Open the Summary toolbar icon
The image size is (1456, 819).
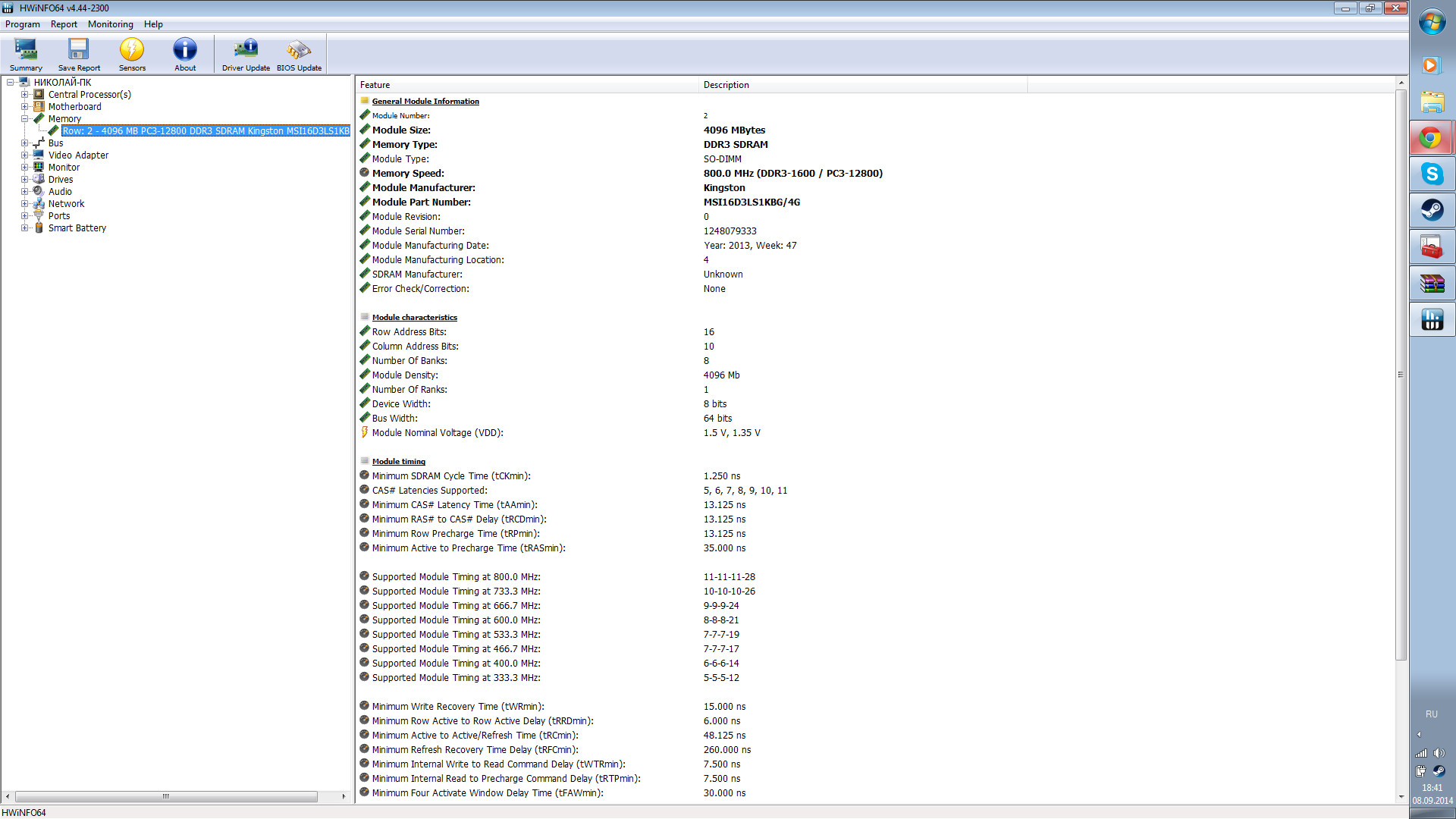pos(26,54)
